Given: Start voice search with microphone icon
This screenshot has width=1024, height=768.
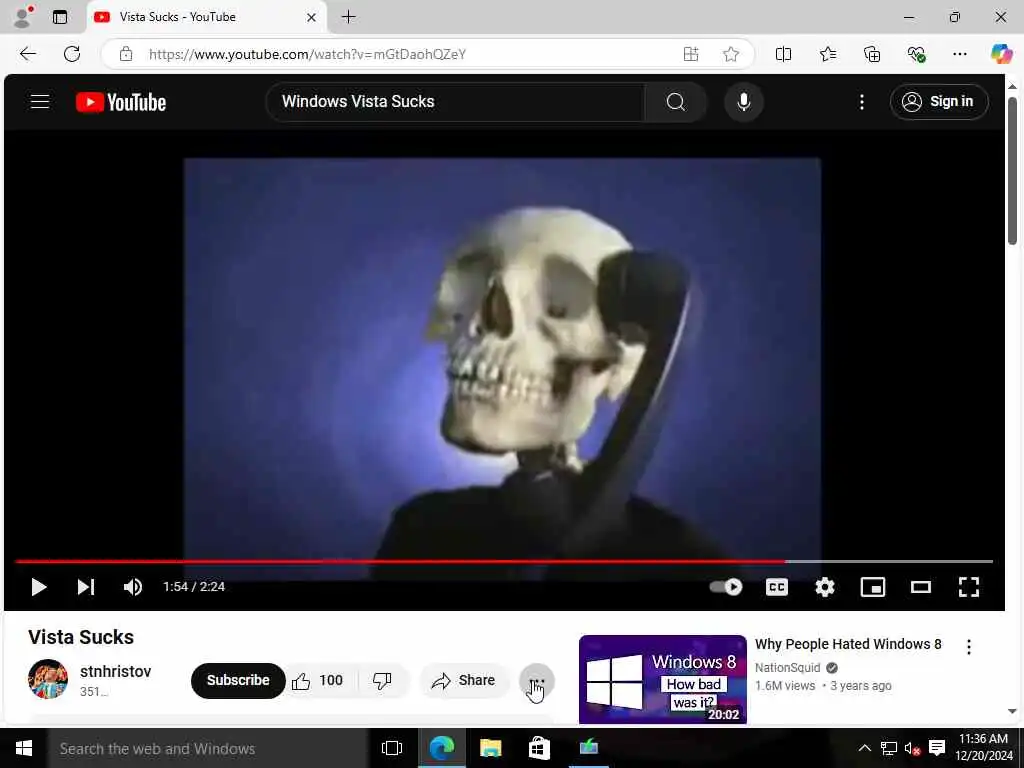Looking at the screenshot, I should pyautogui.click(x=743, y=102).
